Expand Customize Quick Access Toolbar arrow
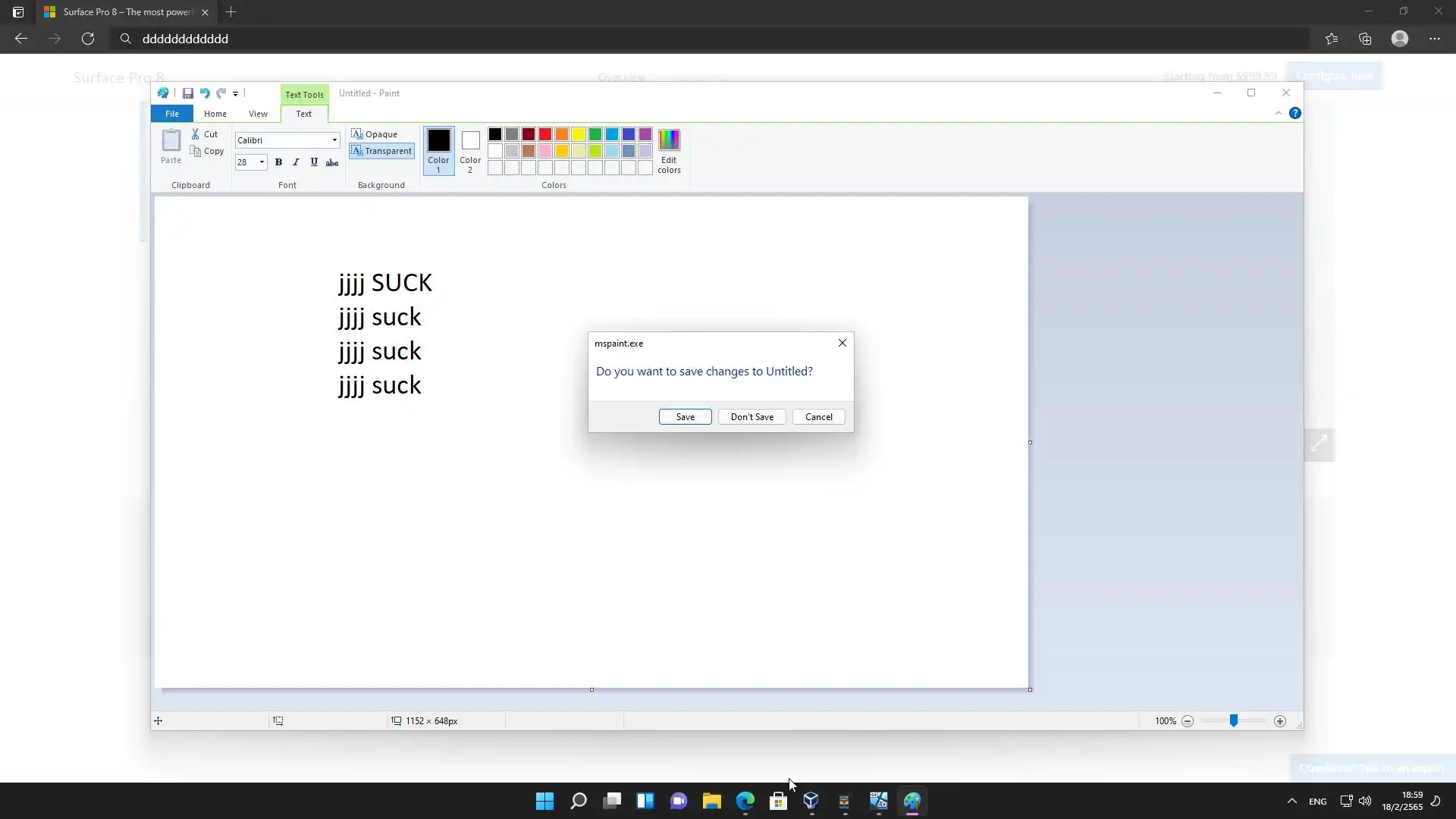Screen dimensions: 1456x819 pyautogui.click(x=236, y=94)
